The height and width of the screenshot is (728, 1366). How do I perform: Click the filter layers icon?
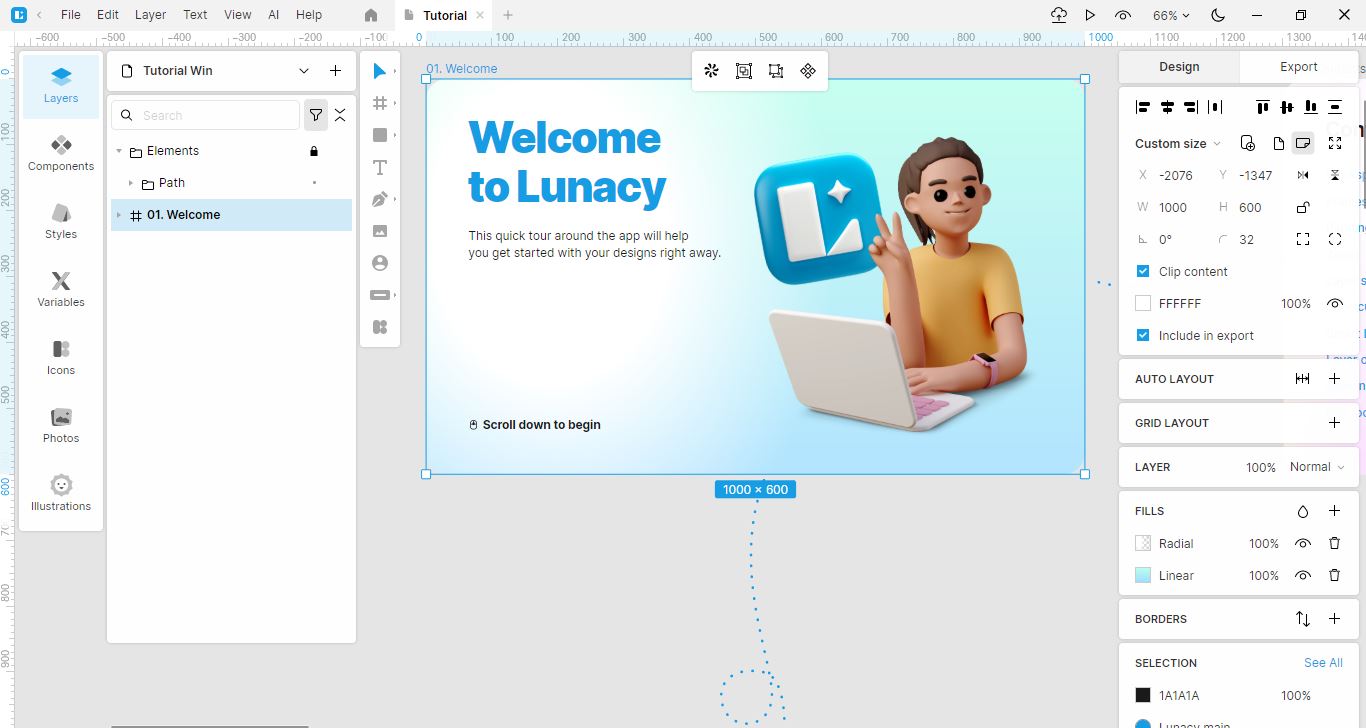point(316,115)
